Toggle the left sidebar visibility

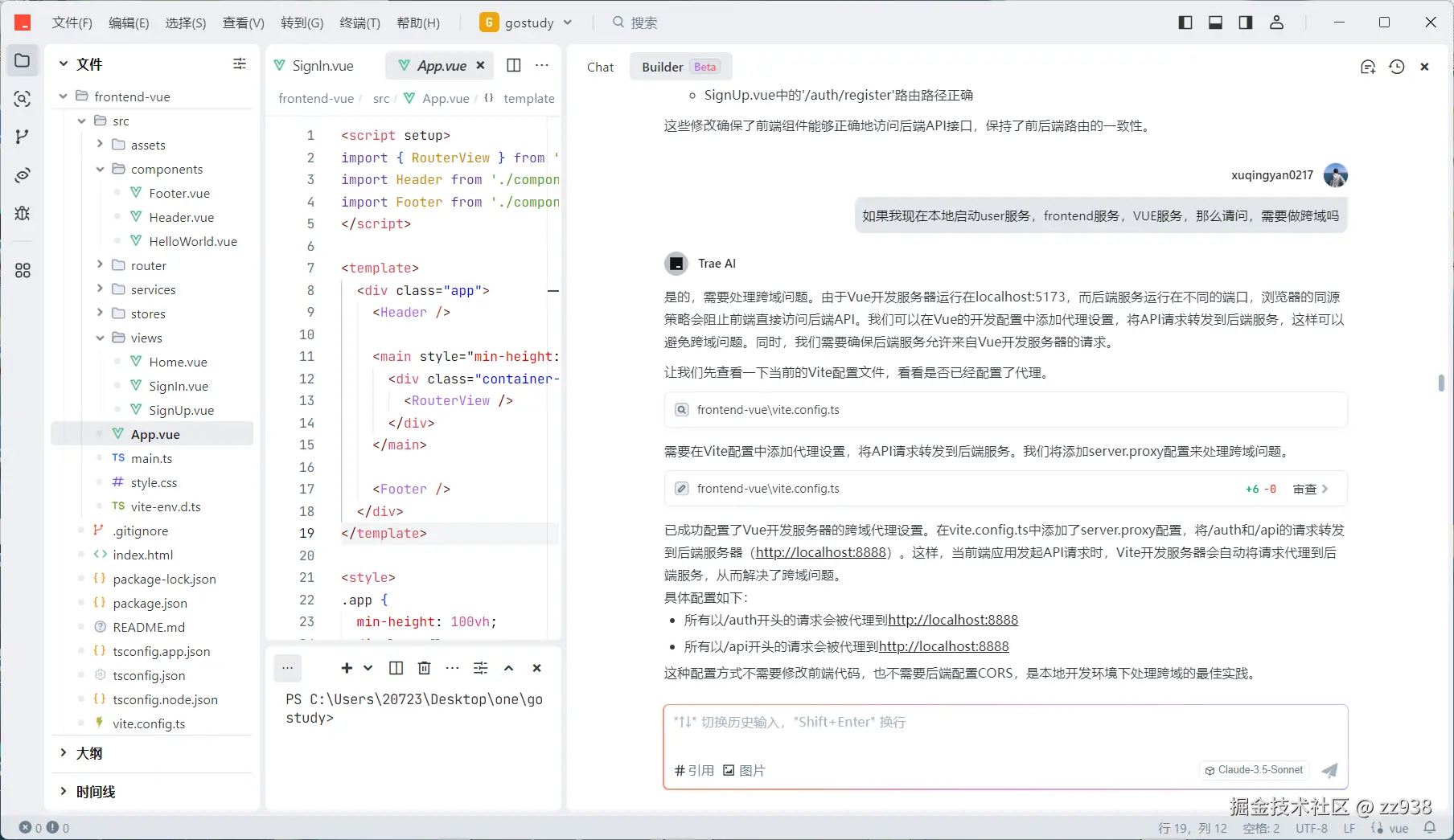pos(1185,23)
